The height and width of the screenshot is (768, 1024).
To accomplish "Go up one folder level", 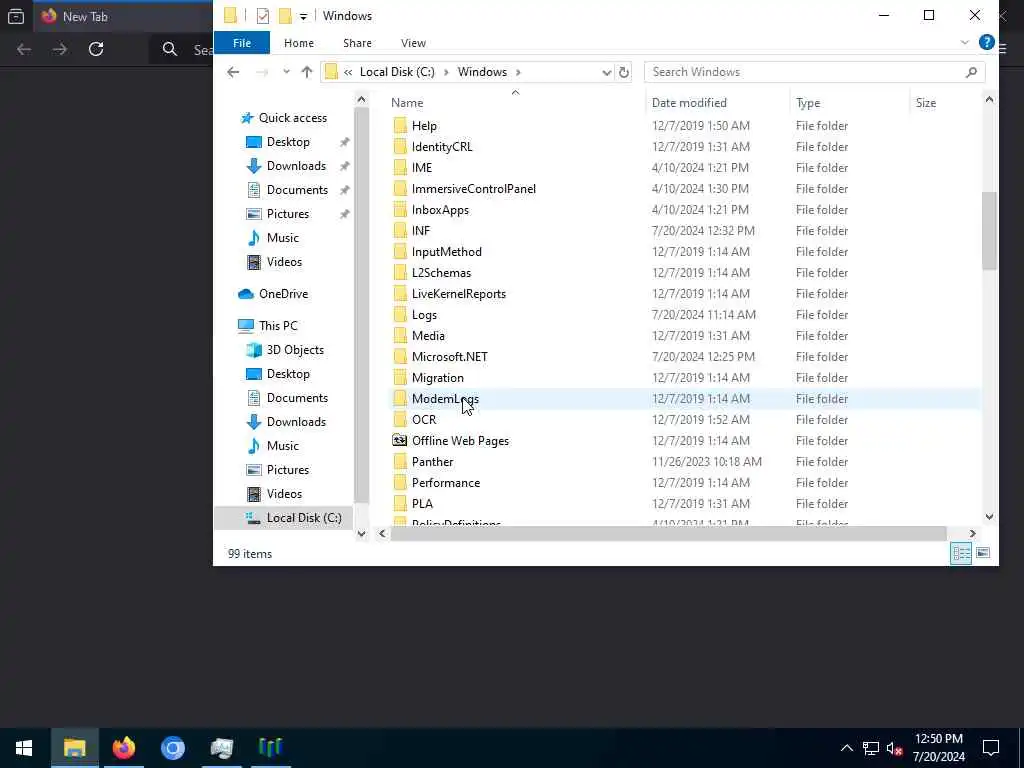I will [x=307, y=72].
